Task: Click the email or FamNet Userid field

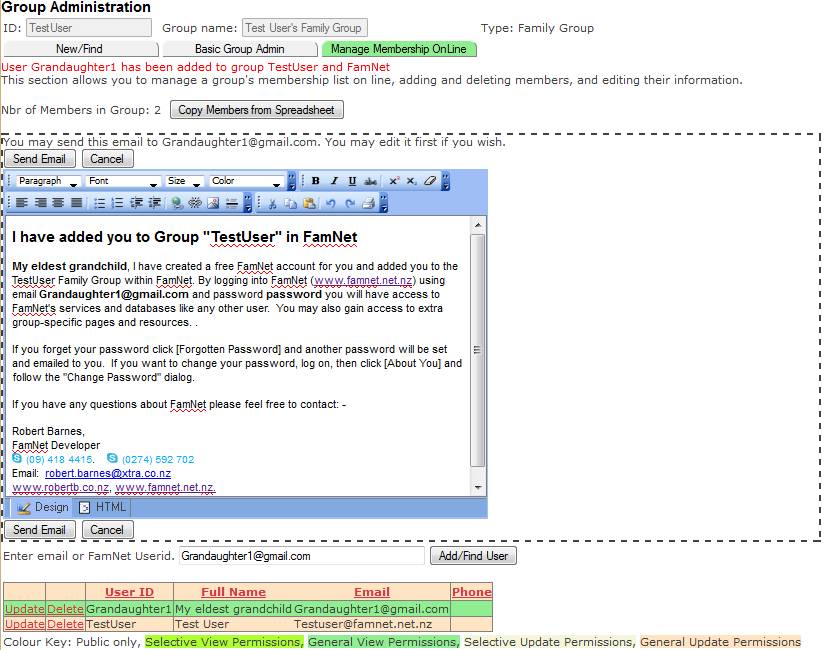Action: [x=302, y=555]
